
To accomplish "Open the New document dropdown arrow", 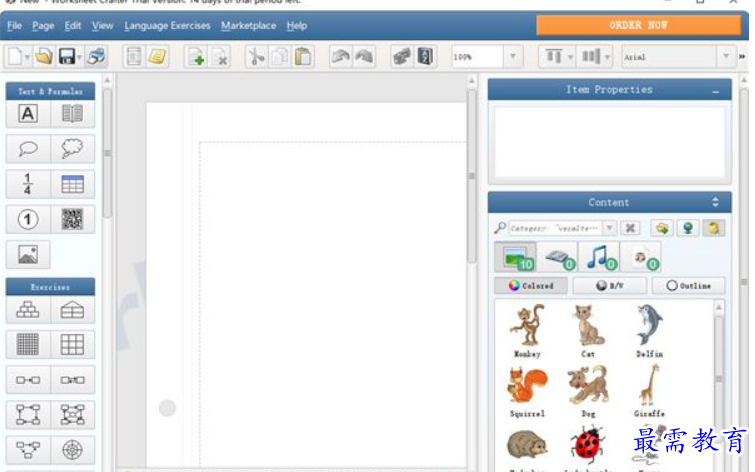I will (27, 57).
